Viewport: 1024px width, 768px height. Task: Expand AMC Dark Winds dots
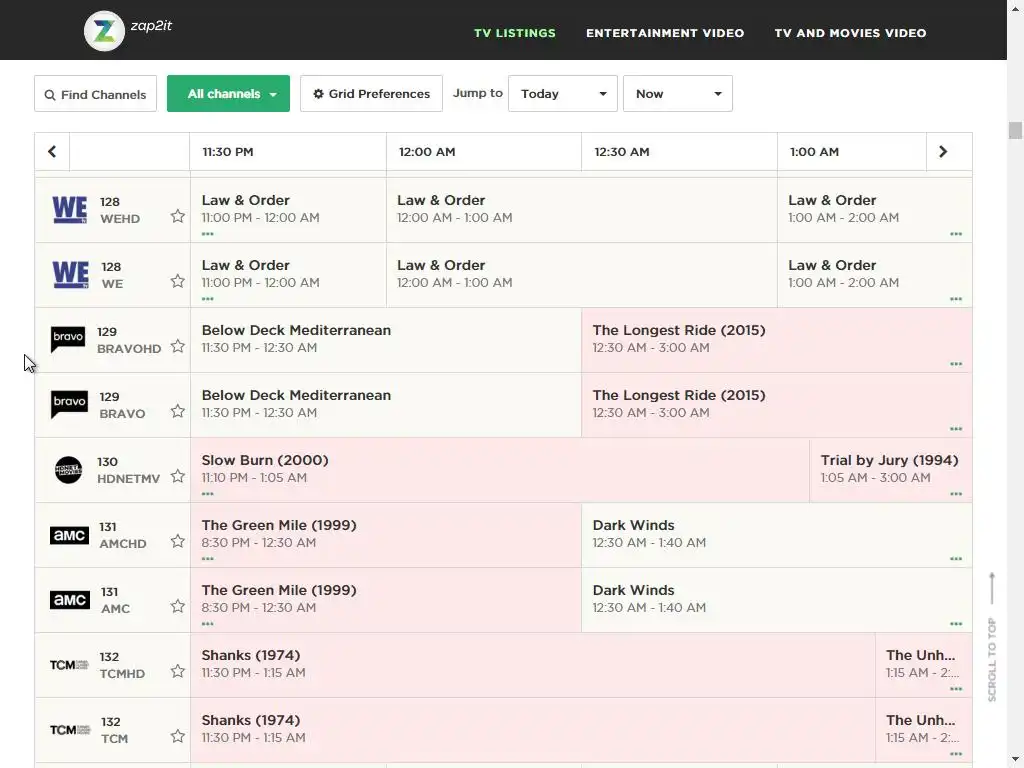[956, 624]
